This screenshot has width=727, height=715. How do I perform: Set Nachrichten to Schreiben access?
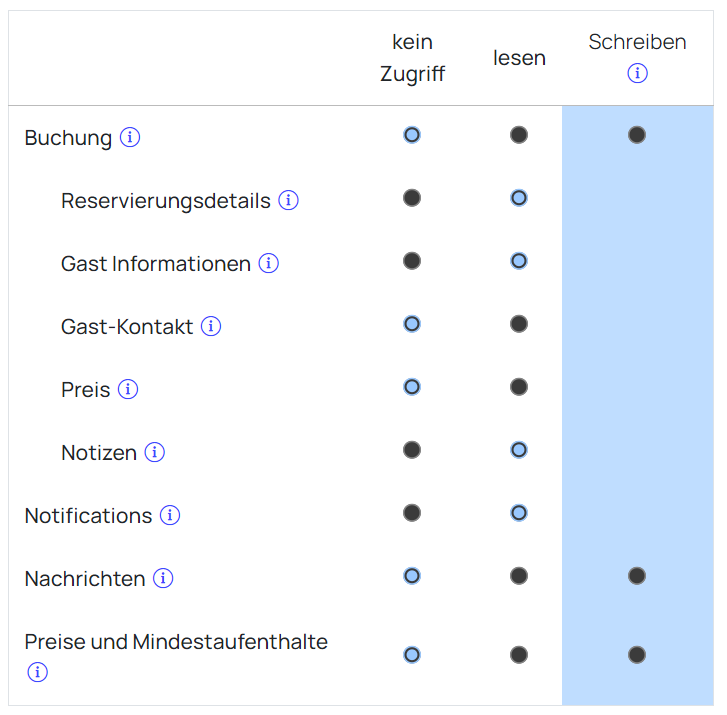pyautogui.click(x=637, y=576)
